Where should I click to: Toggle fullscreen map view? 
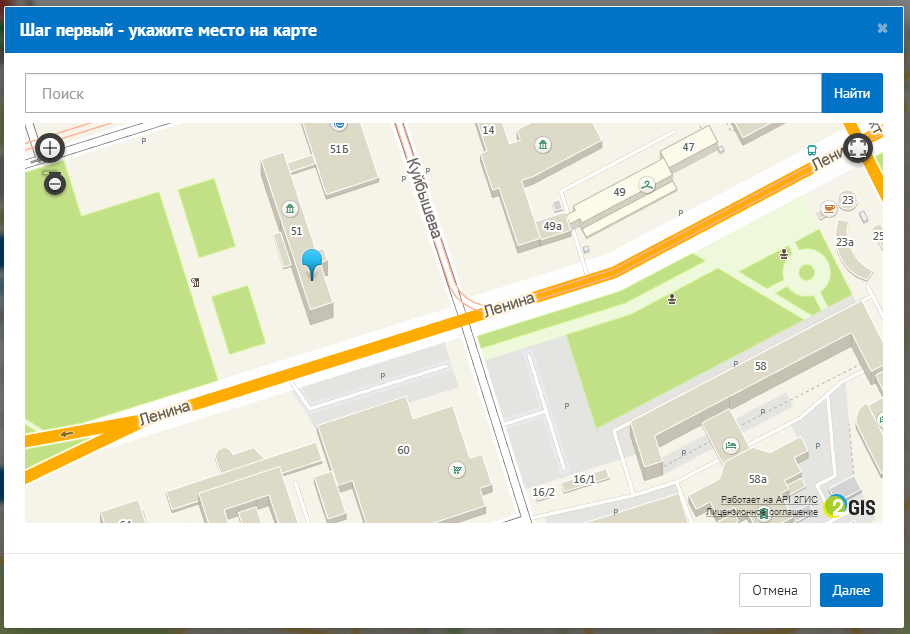(858, 148)
